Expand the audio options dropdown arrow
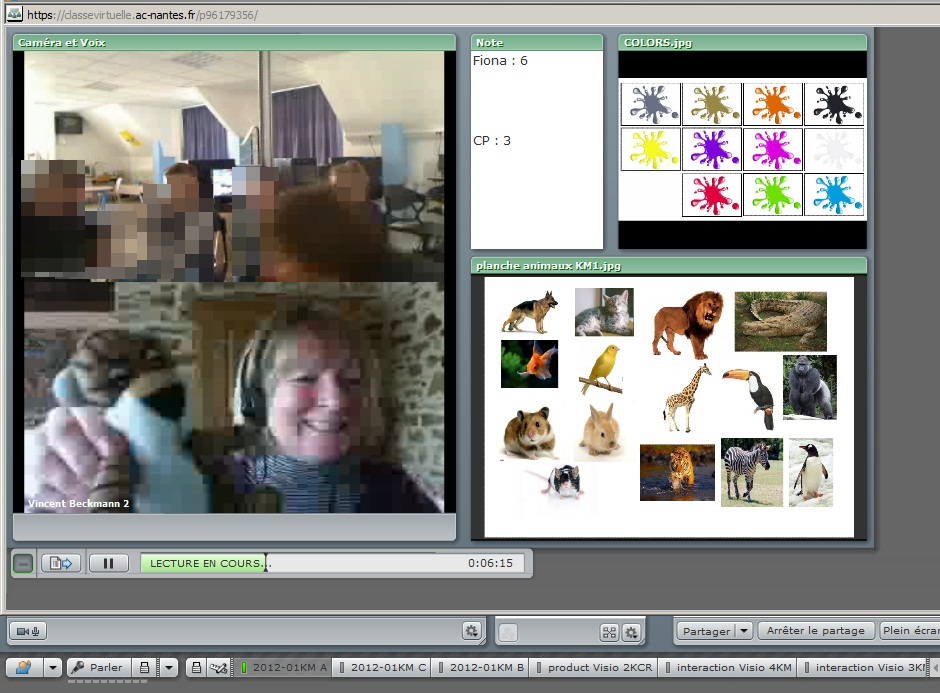This screenshot has height=693, width=940. click(x=169, y=667)
